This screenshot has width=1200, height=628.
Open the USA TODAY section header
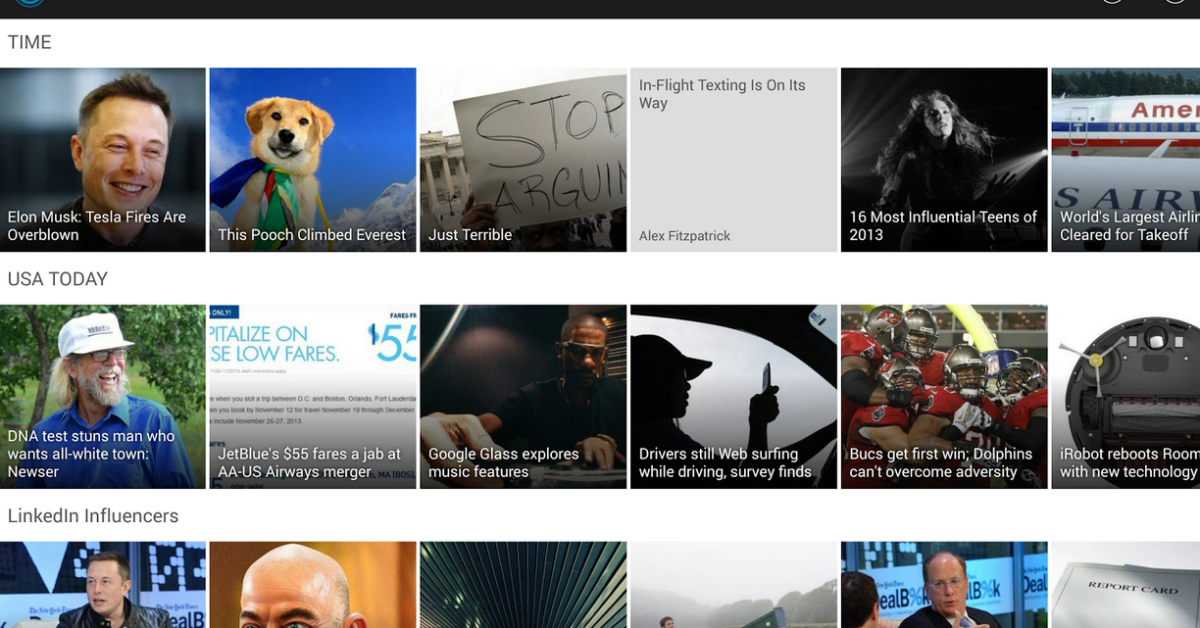(58, 279)
